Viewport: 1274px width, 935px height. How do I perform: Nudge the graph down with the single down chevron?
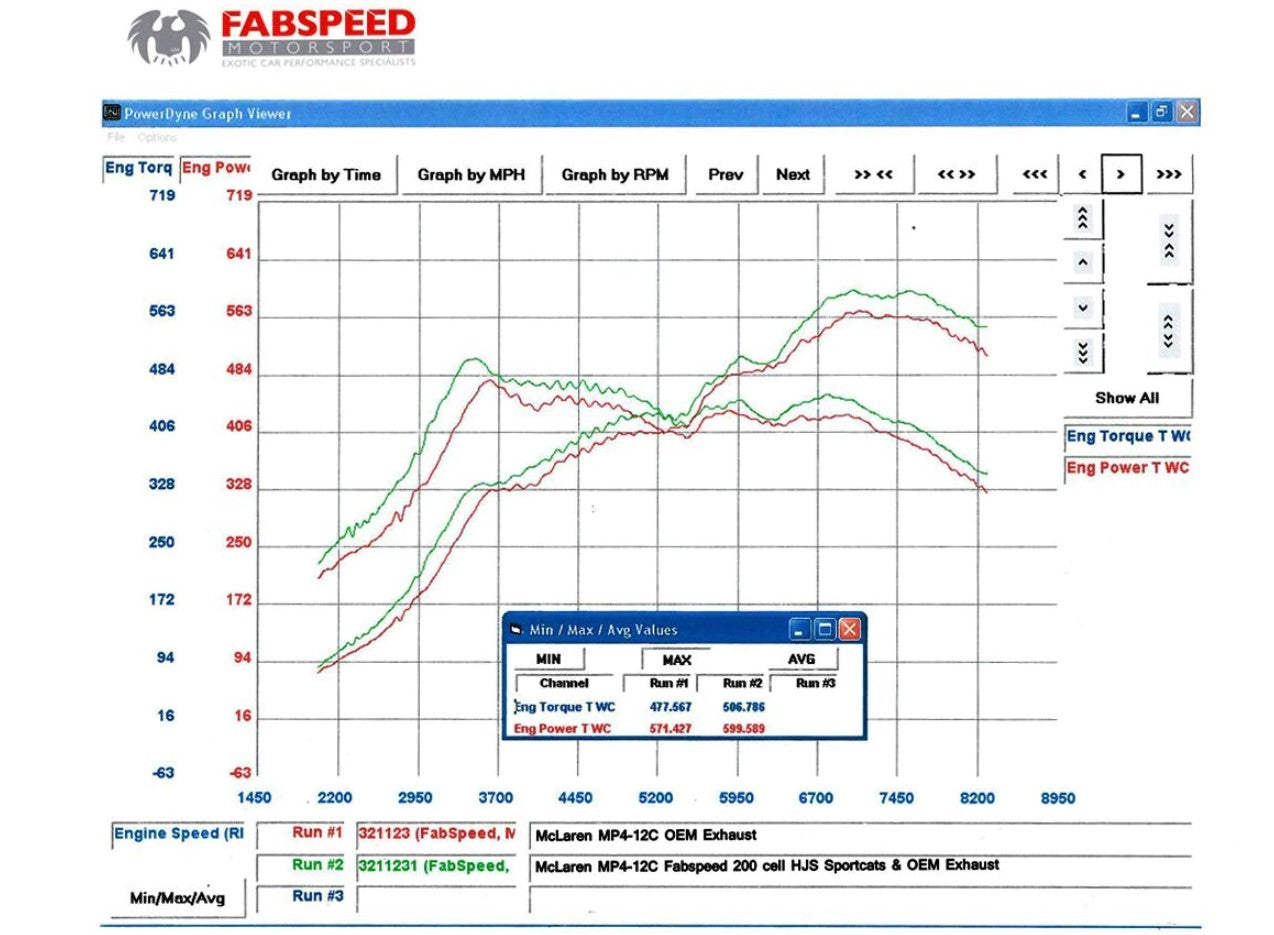pos(1083,307)
